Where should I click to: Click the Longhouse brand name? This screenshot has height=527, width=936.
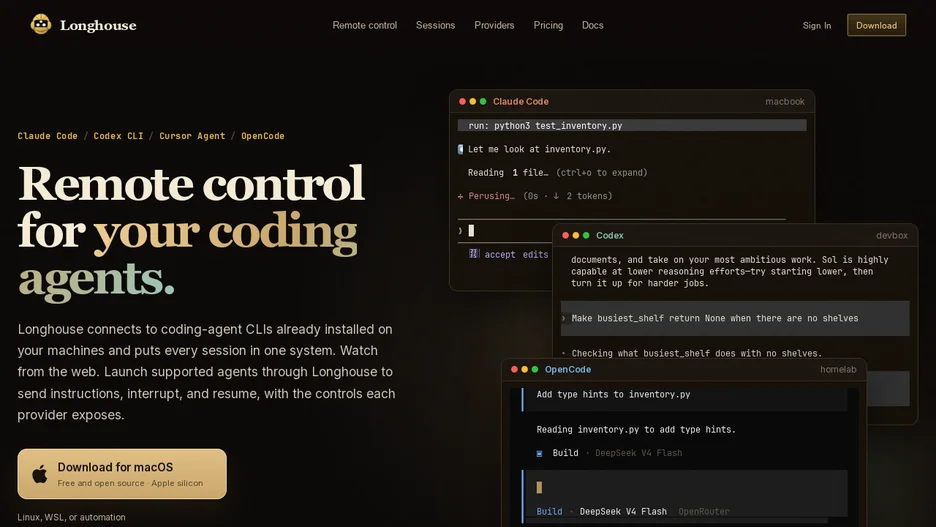[x=98, y=25]
